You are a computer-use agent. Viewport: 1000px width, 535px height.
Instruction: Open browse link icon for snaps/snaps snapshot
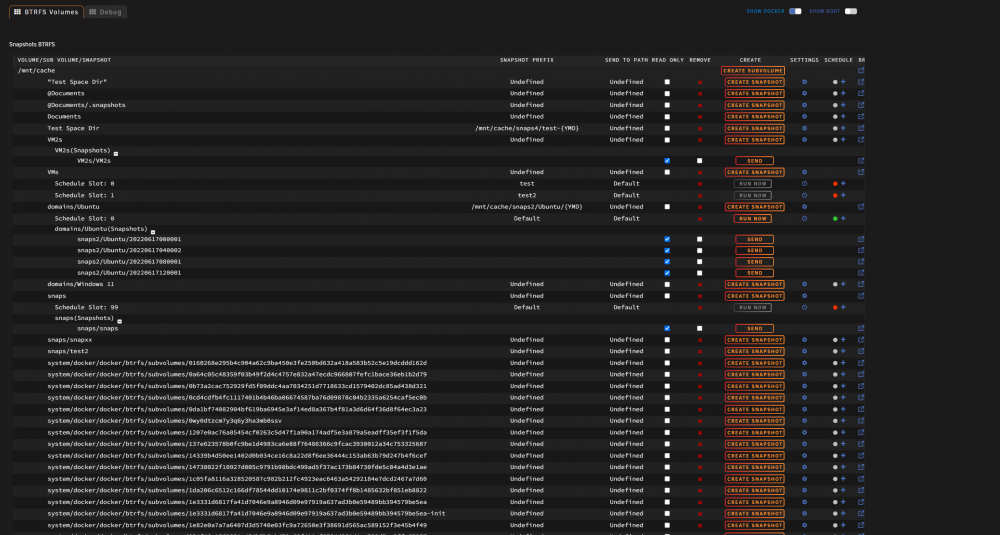[x=861, y=329]
